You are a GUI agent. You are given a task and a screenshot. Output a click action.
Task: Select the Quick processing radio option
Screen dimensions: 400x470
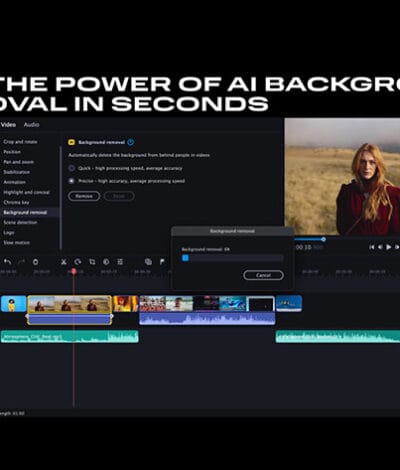[71, 168]
